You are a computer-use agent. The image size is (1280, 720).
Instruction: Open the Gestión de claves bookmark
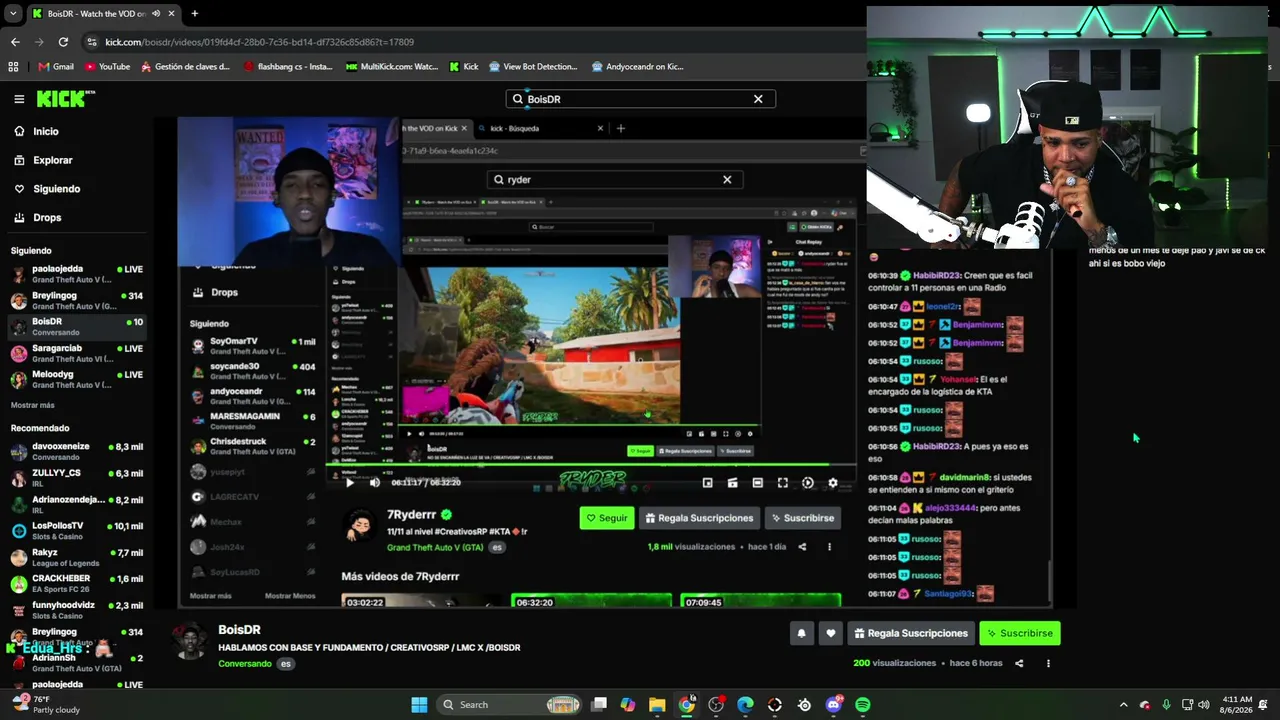[185, 67]
